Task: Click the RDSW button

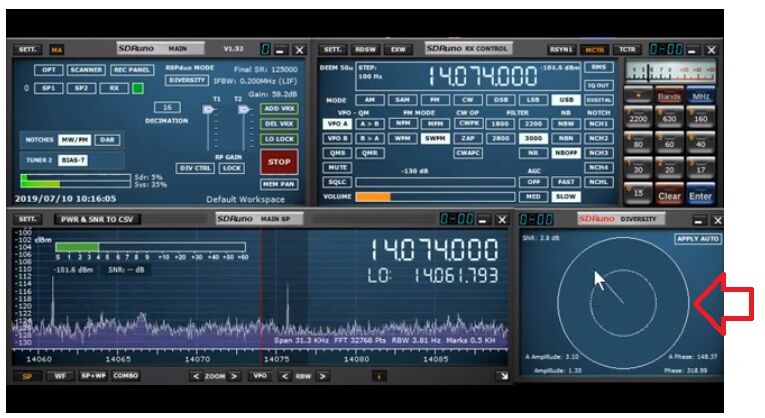Action: point(365,49)
